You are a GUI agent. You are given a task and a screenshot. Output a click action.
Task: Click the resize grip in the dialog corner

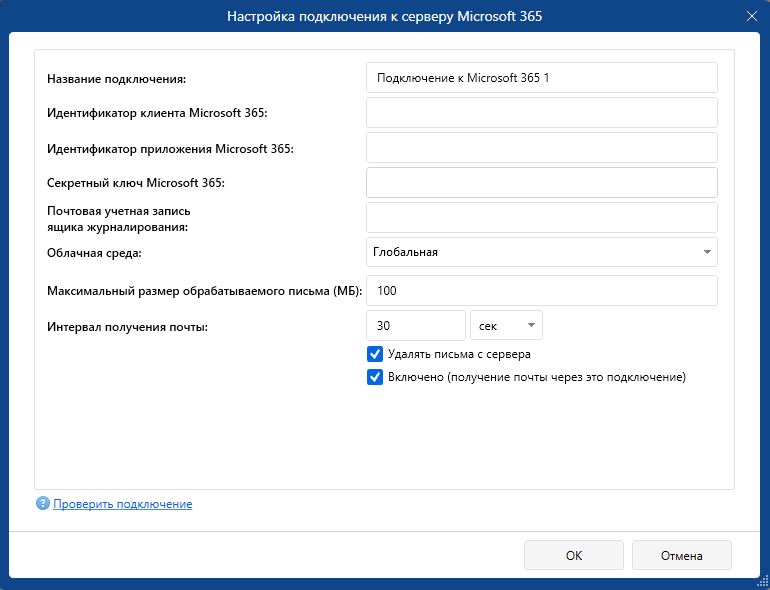(764, 583)
